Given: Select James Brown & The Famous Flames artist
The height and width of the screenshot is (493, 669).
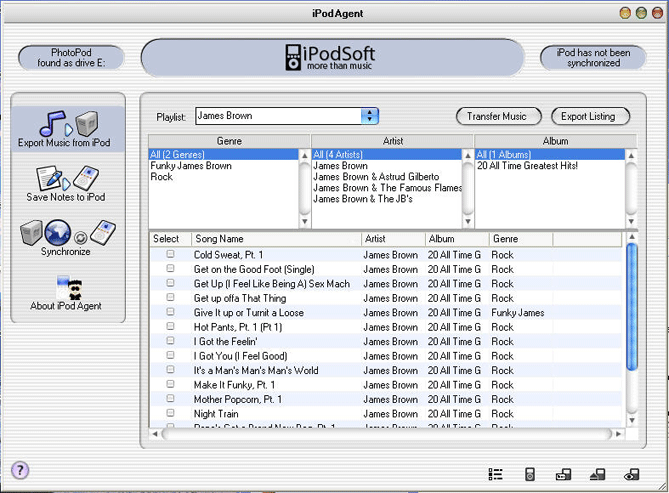Looking at the screenshot, I should coord(387,188).
